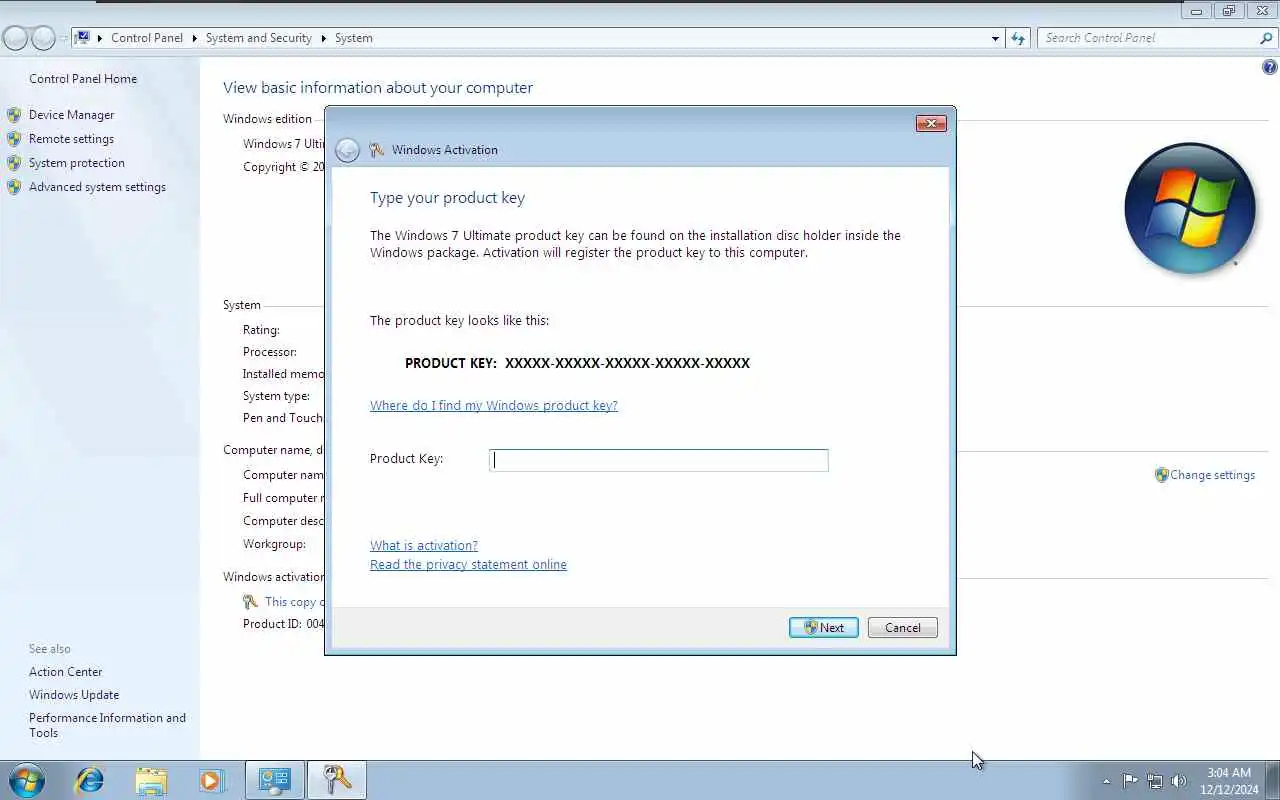The height and width of the screenshot is (800, 1280).
Task: Click the shield icon next to Device Manager
Action: click(14, 115)
